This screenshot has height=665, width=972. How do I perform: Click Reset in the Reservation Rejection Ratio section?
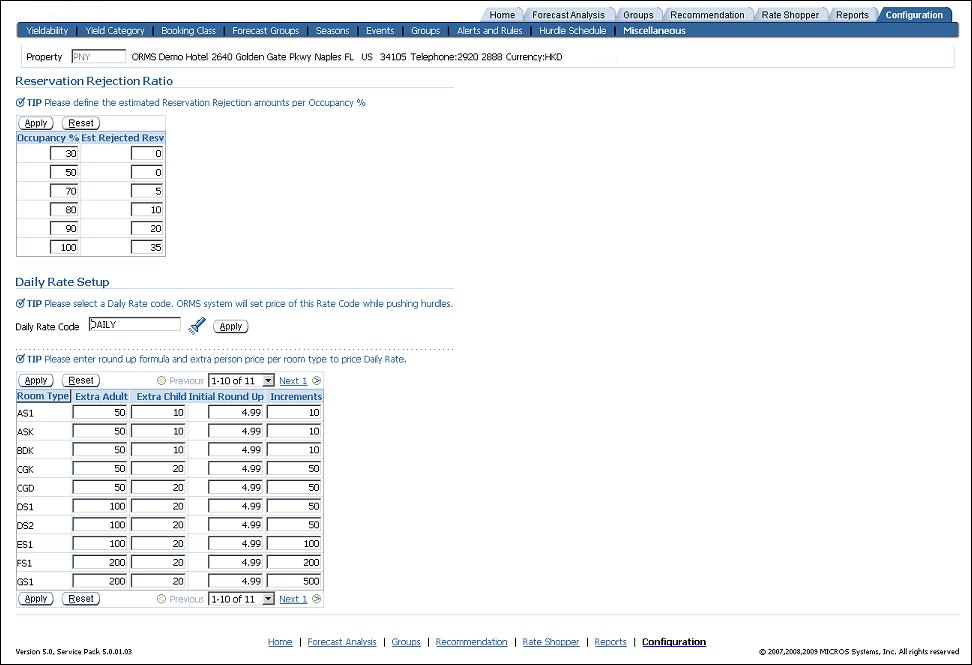tap(80, 122)
